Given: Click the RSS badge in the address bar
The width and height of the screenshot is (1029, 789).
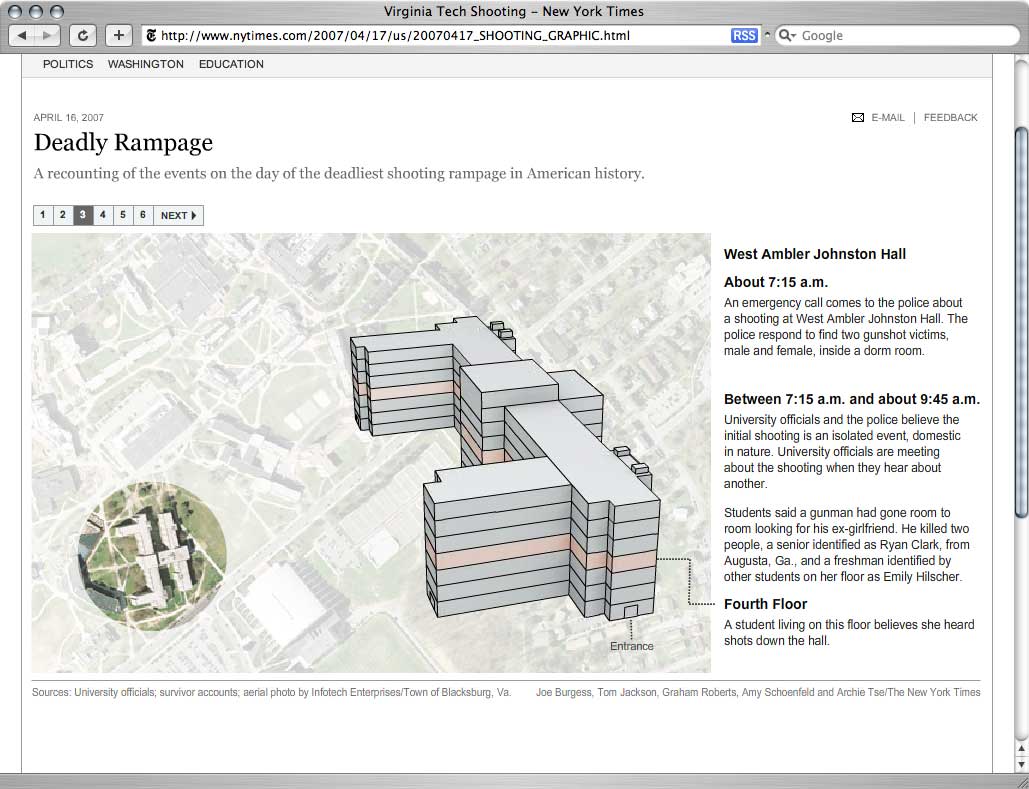Looking at the screenshot, I should 744,35.
